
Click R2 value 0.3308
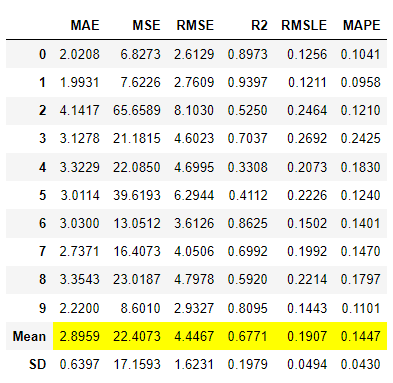(247, 167)
